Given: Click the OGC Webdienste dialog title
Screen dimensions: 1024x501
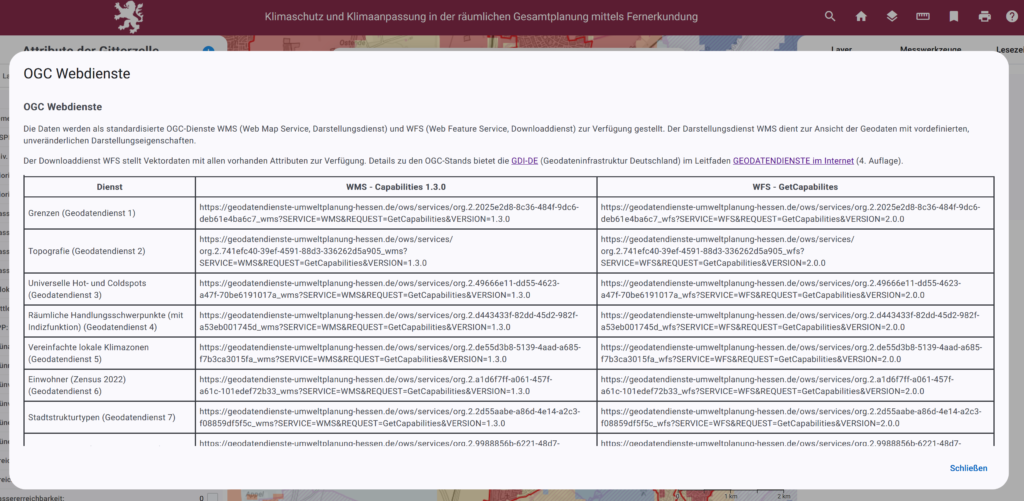Looking at the screenshot, I should (77, 74).
